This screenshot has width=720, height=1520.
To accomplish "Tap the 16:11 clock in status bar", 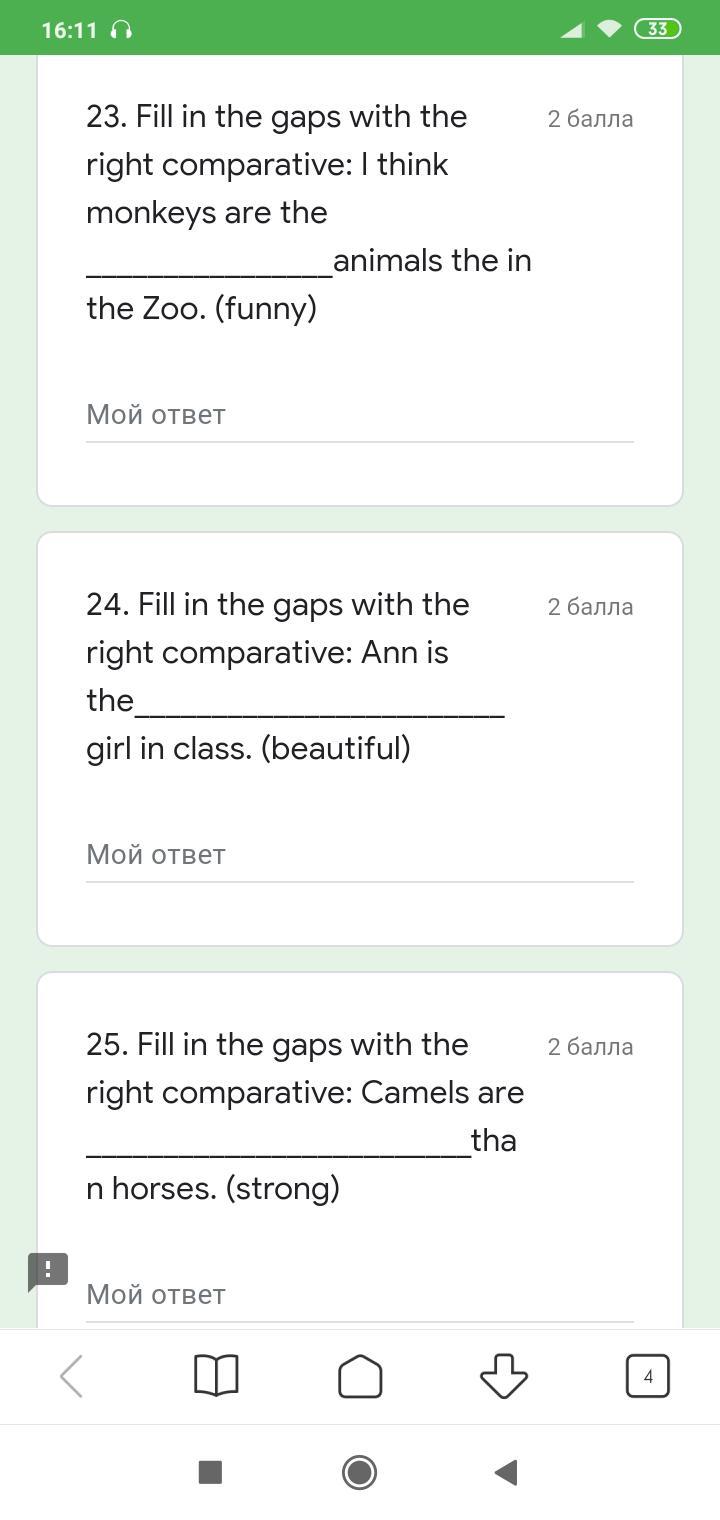I will pyautogui.click(x=69, y=30).
